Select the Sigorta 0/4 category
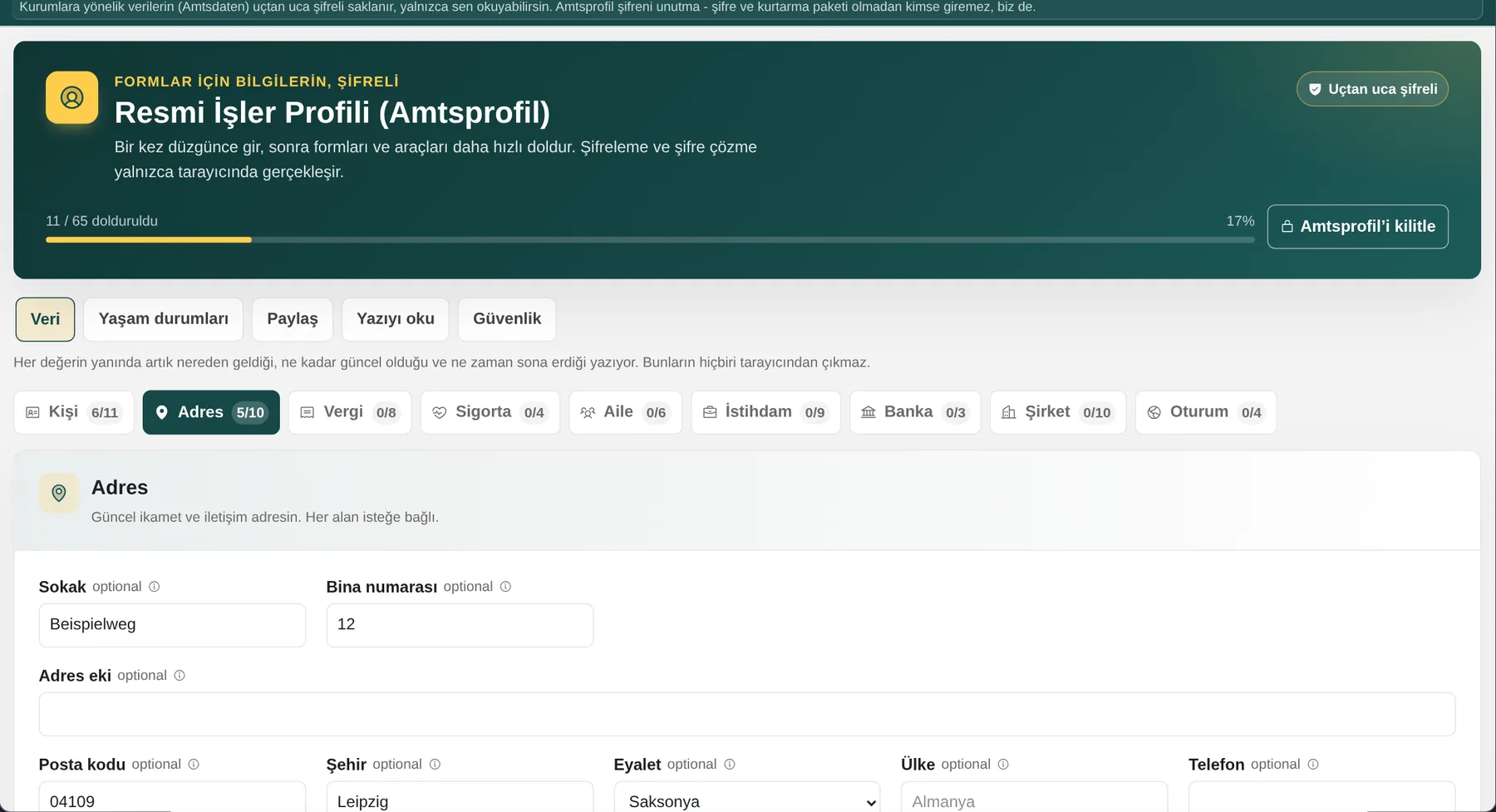The width and height of the screenshot is (1496, 812). [x=490, y=412]
